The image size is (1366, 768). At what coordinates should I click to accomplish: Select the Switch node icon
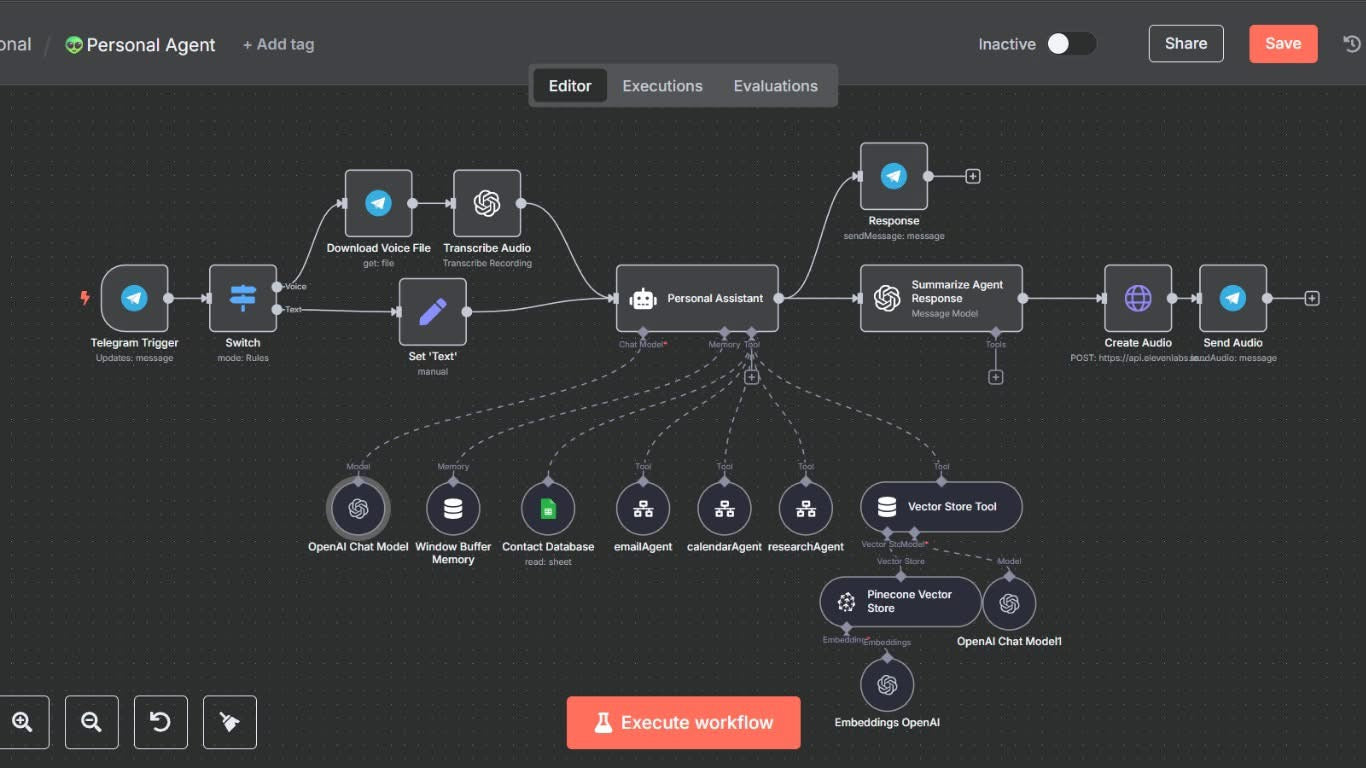(x=243, y=298)
